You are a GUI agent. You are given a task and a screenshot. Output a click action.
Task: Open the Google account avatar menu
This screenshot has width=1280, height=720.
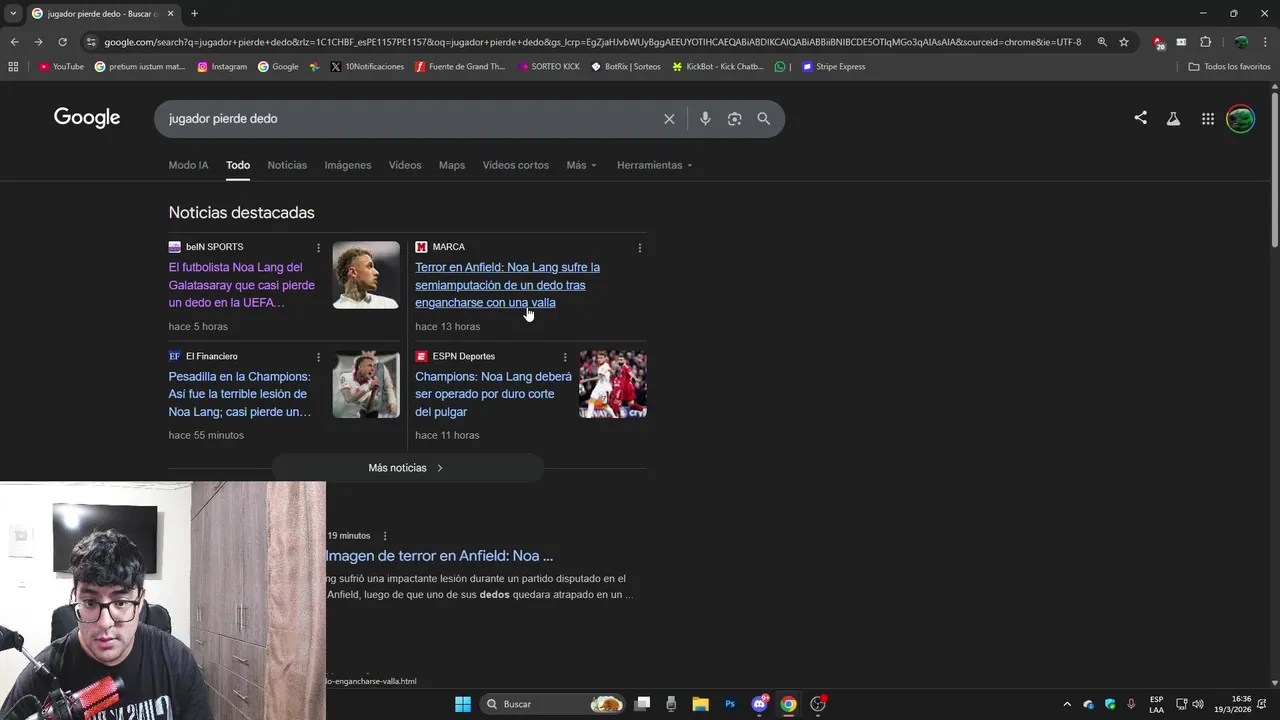pyautogui.click(x=1240, y=119)
